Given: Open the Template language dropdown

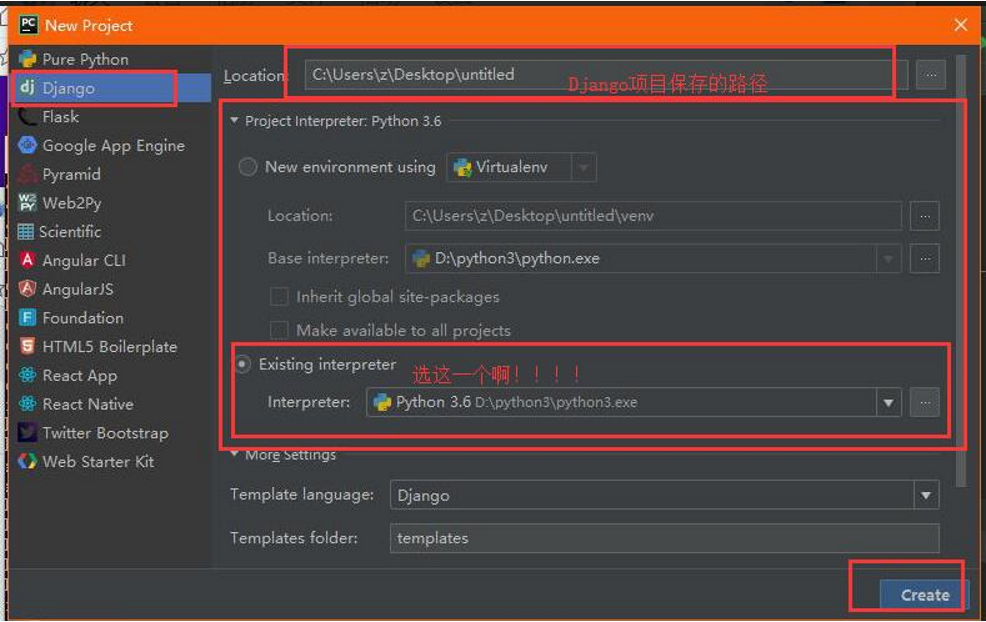Looking at the screenshot, I should click(926, 496).
